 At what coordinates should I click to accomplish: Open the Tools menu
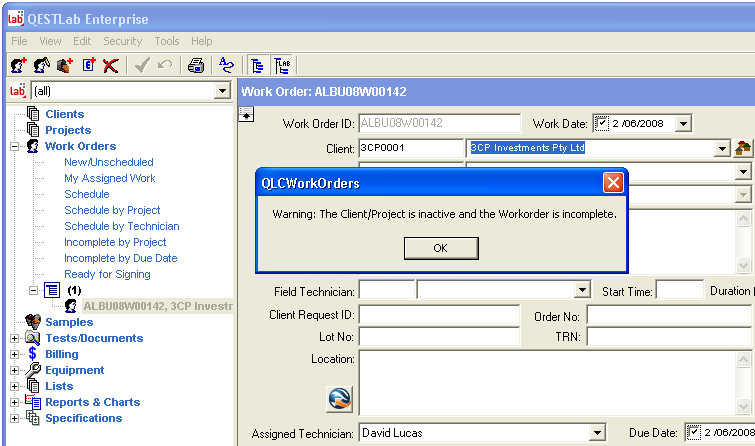click(x=167, y=41)
